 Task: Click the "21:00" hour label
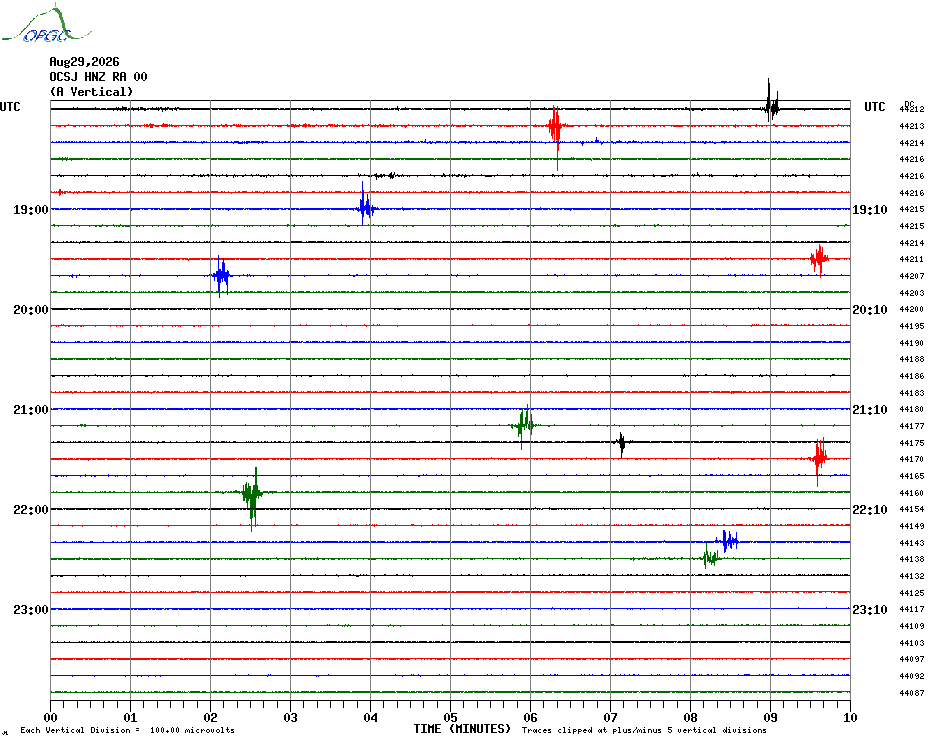(x=31, y=409)
